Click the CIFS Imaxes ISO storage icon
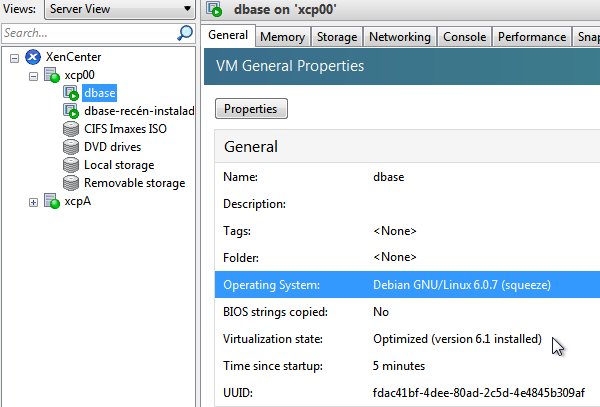Image resolution: width=600 pixels, height=407 pixels. click(71, 129)
